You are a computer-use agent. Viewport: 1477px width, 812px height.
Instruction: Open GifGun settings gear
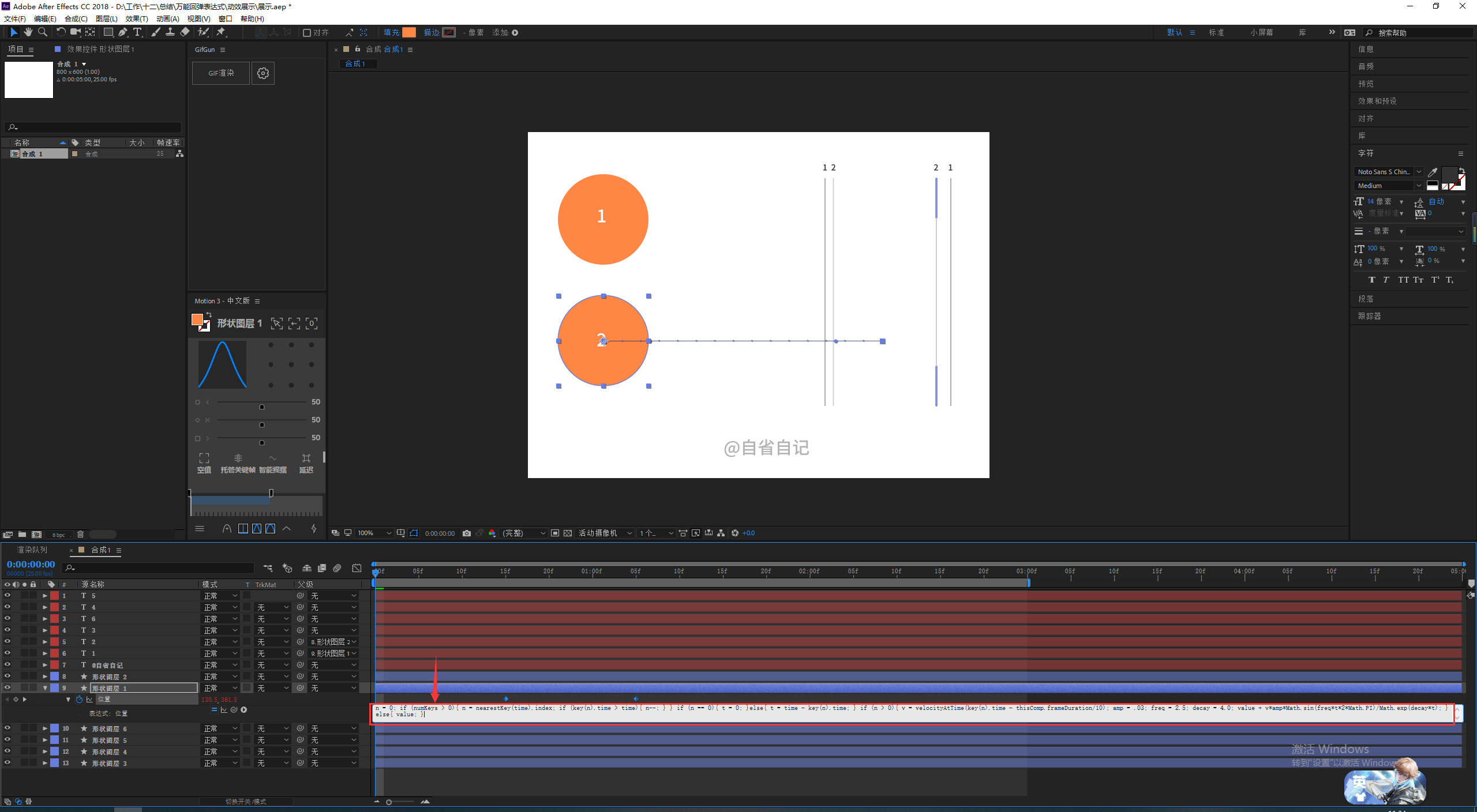click(x=263, y=73)
